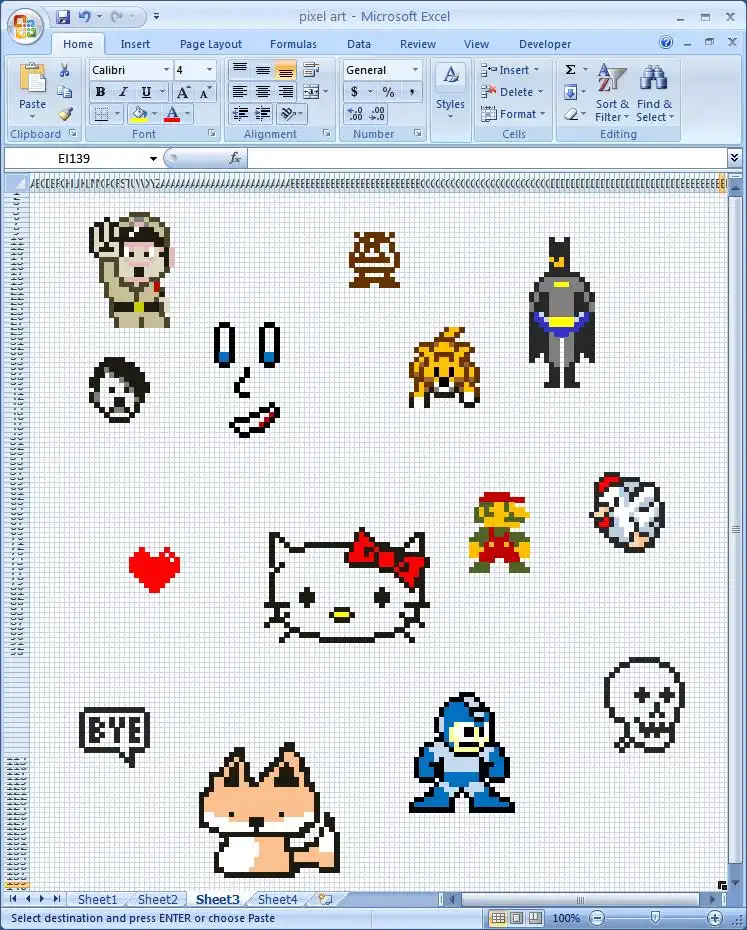The image size is (747, 930).
Task: Open Excel Help question mark
Action: [666, 43]
